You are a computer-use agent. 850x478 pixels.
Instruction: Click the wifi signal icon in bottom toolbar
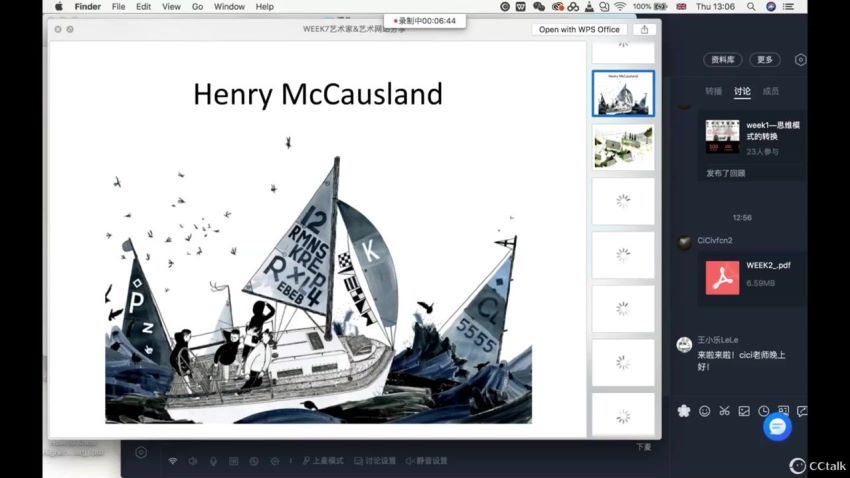tap(172, 461)
